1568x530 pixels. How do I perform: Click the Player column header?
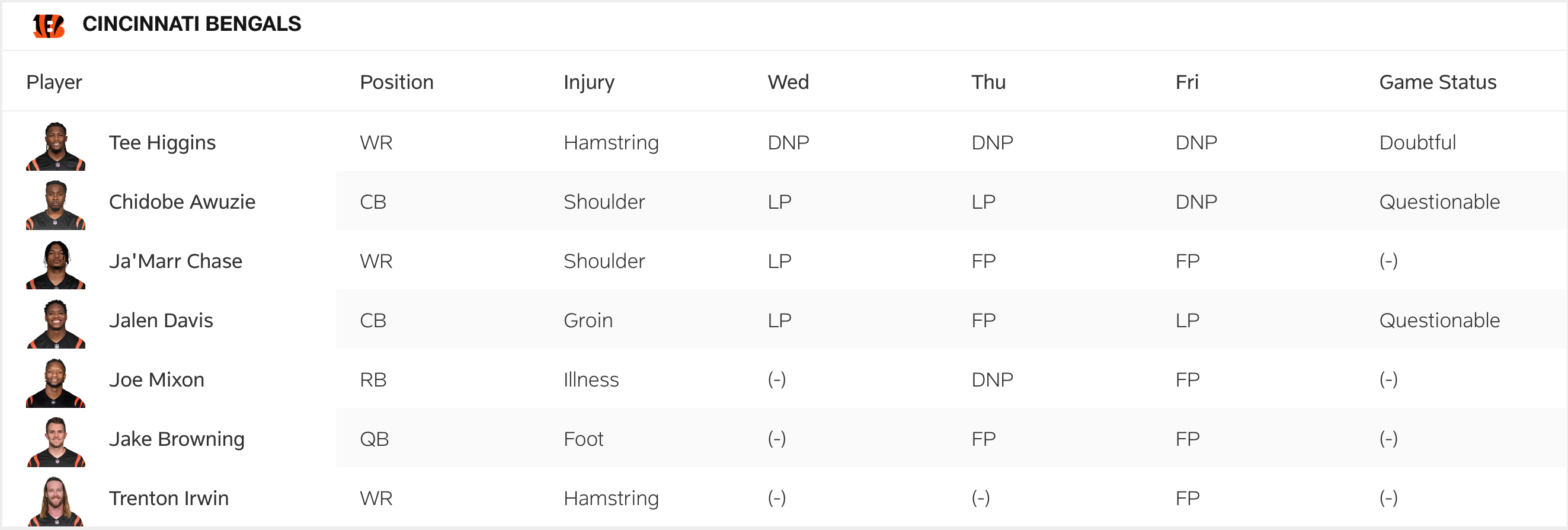(x=54, y=82)
